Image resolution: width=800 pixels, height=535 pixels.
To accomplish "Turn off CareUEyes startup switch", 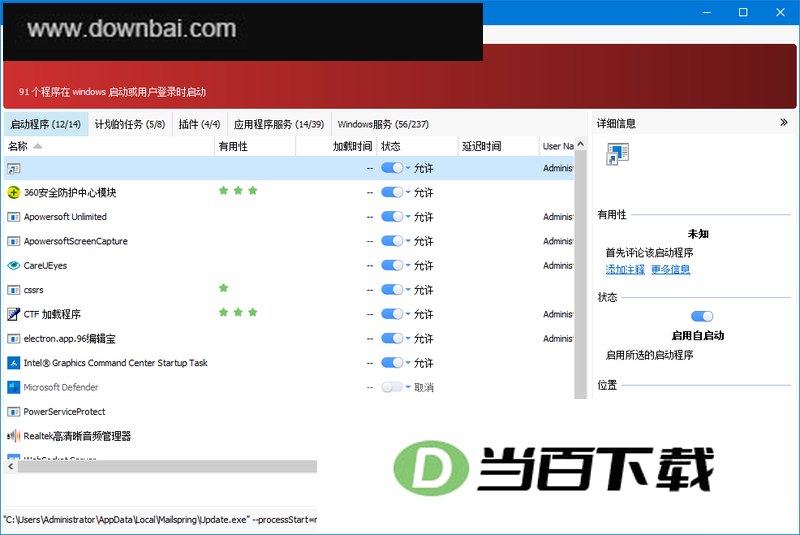I will pos(392,265).
